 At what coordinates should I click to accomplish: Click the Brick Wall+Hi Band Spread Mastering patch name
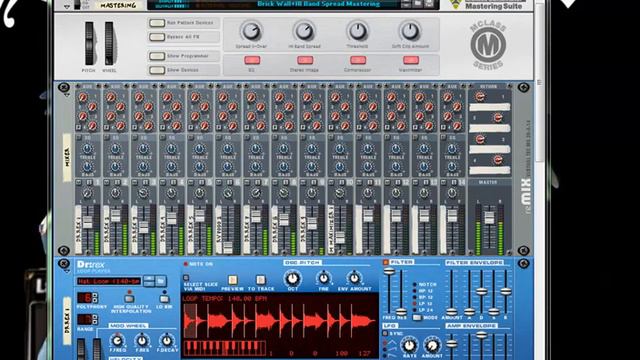[318, 4]
